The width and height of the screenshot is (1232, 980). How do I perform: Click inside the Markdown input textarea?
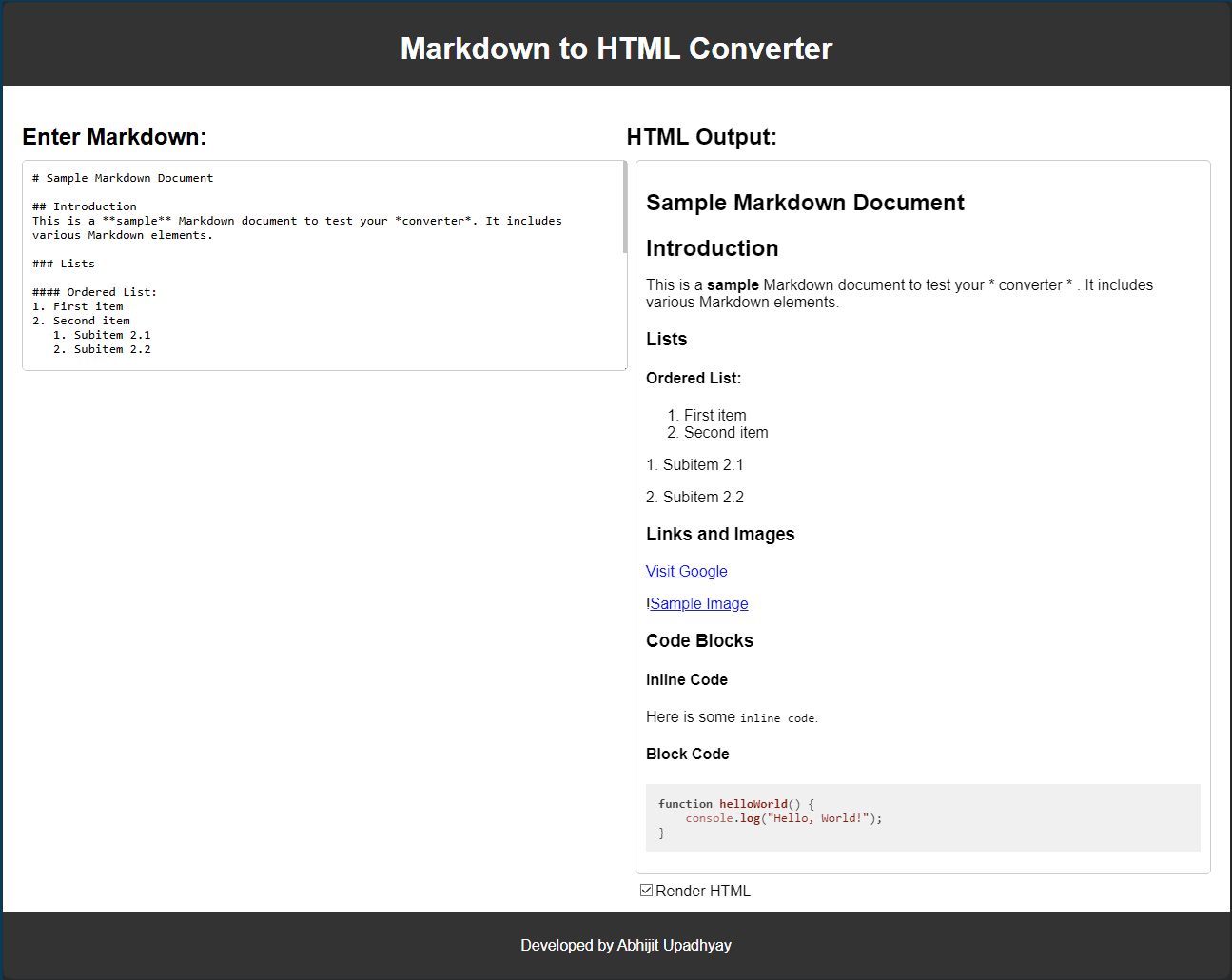[323, 266]
